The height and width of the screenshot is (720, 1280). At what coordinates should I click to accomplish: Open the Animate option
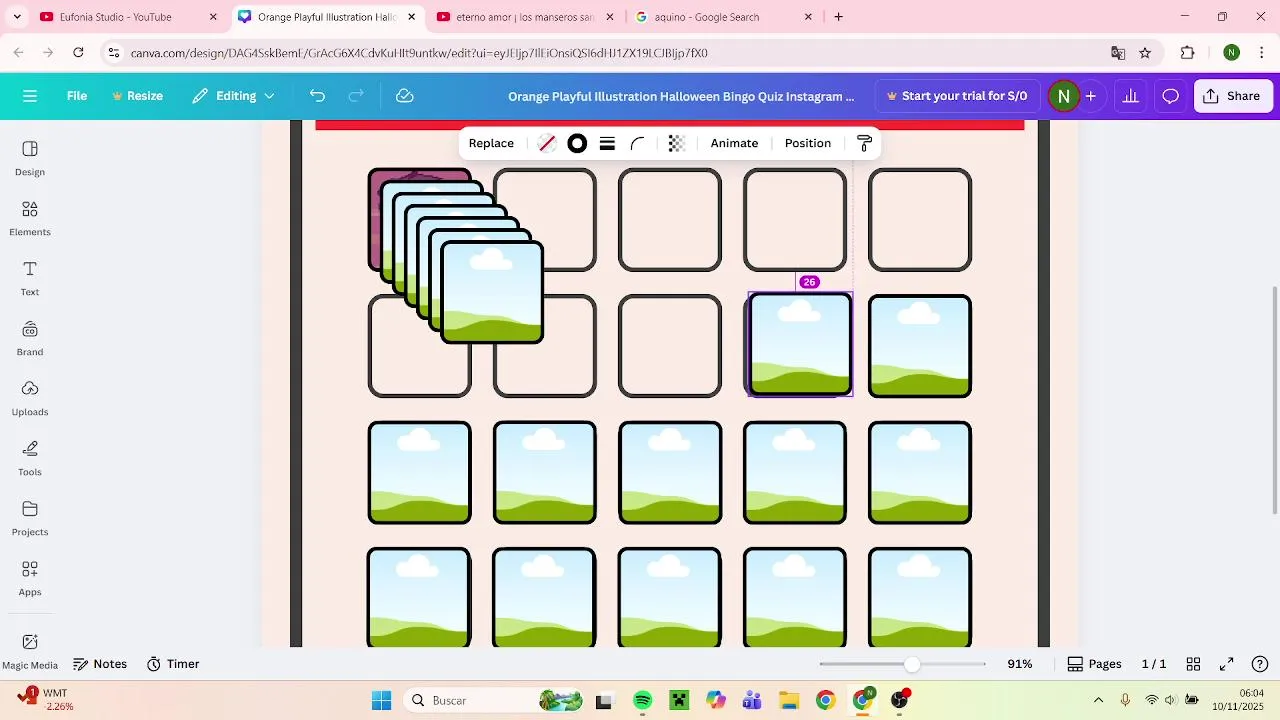pos(734,143)
